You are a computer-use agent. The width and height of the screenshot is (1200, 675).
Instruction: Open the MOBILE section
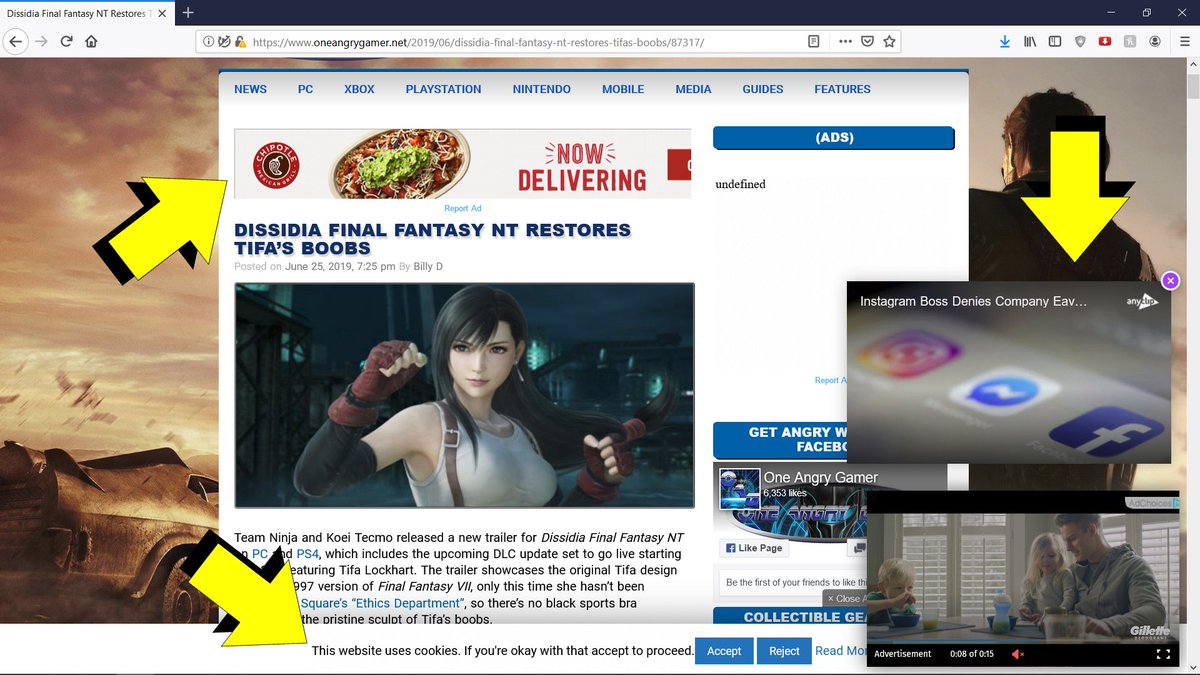point(623,89)
